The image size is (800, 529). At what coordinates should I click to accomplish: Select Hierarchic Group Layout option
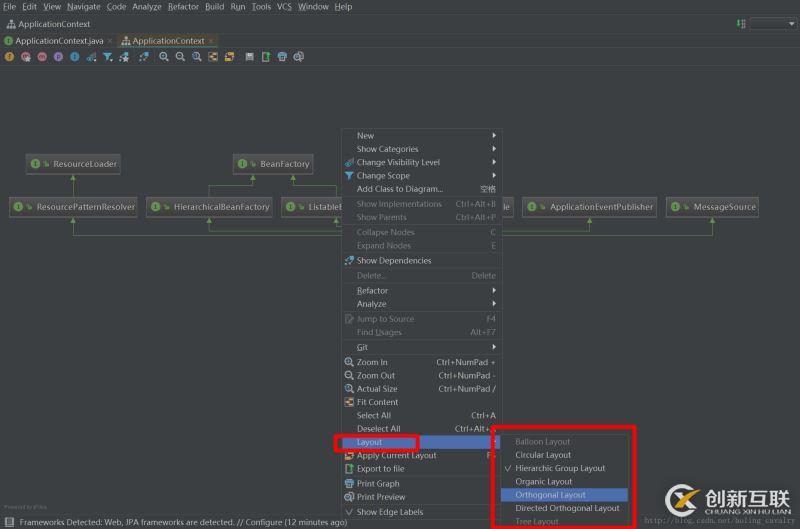[x=564, y=468]
